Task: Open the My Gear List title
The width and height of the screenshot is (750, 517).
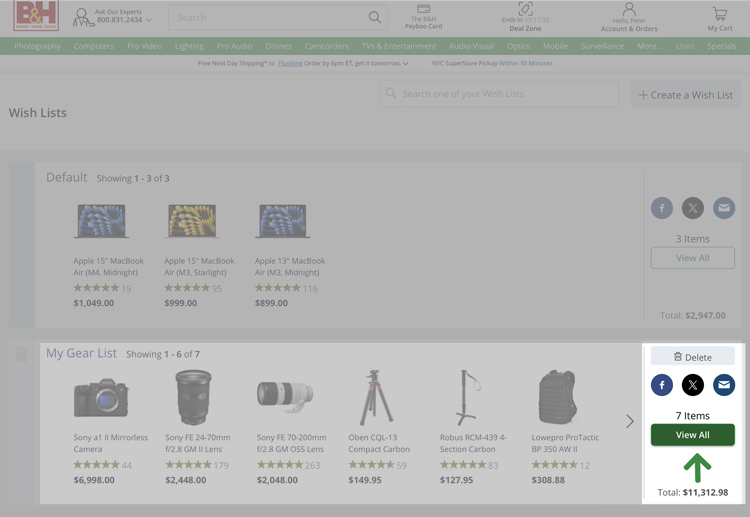Action: point(81,353)
